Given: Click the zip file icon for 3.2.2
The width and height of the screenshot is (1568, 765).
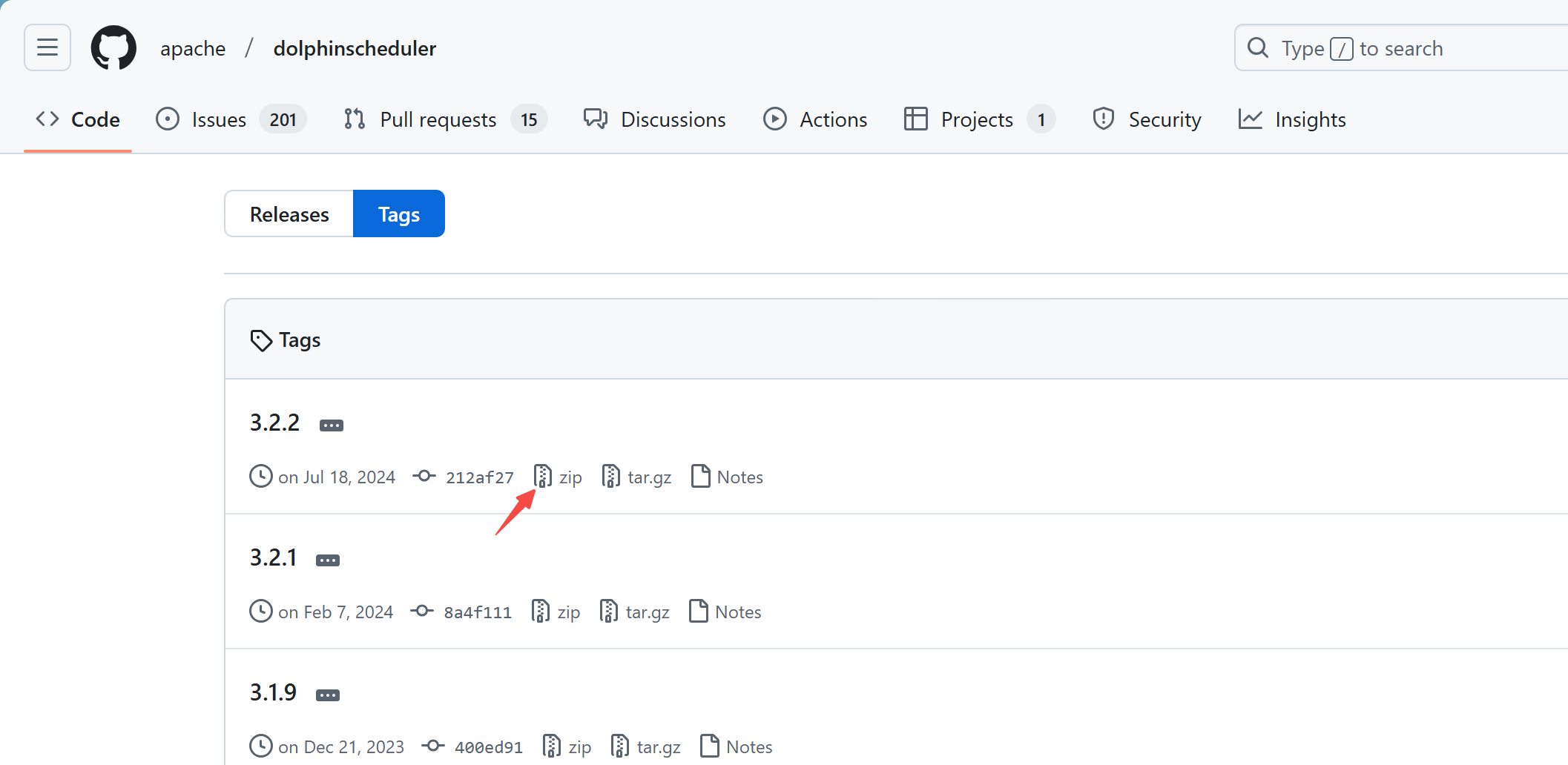Looking at the screenshot, I should (x=543, y=477).
